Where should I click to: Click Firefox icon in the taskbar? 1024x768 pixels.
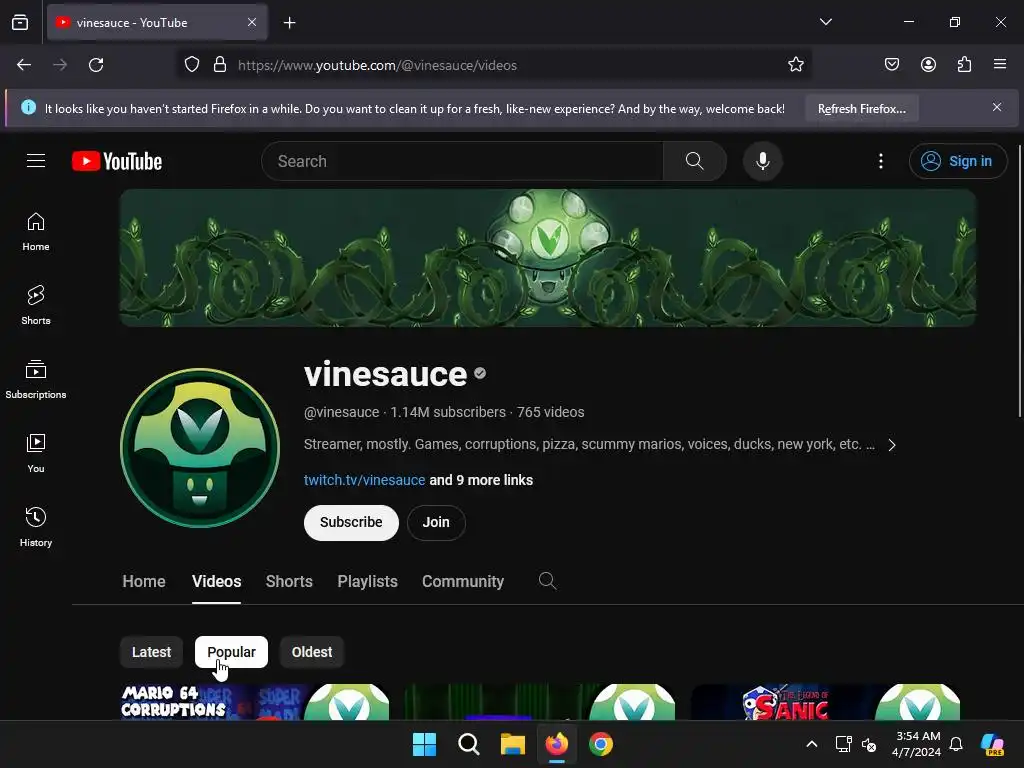point(556,744)
